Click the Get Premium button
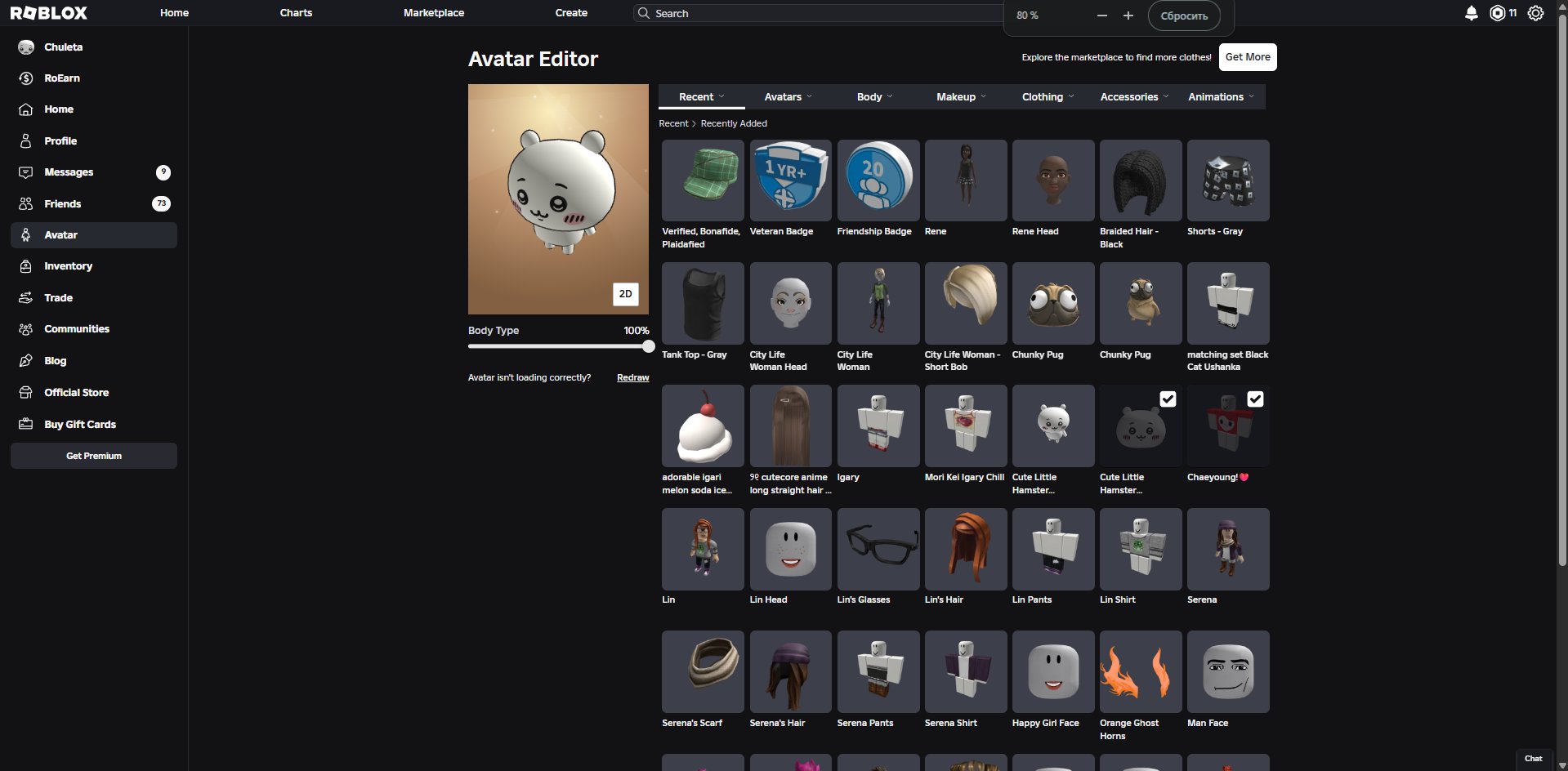The width and height of the screenshot is (1568, 771). pyautogui.click(x=94, y=456)
